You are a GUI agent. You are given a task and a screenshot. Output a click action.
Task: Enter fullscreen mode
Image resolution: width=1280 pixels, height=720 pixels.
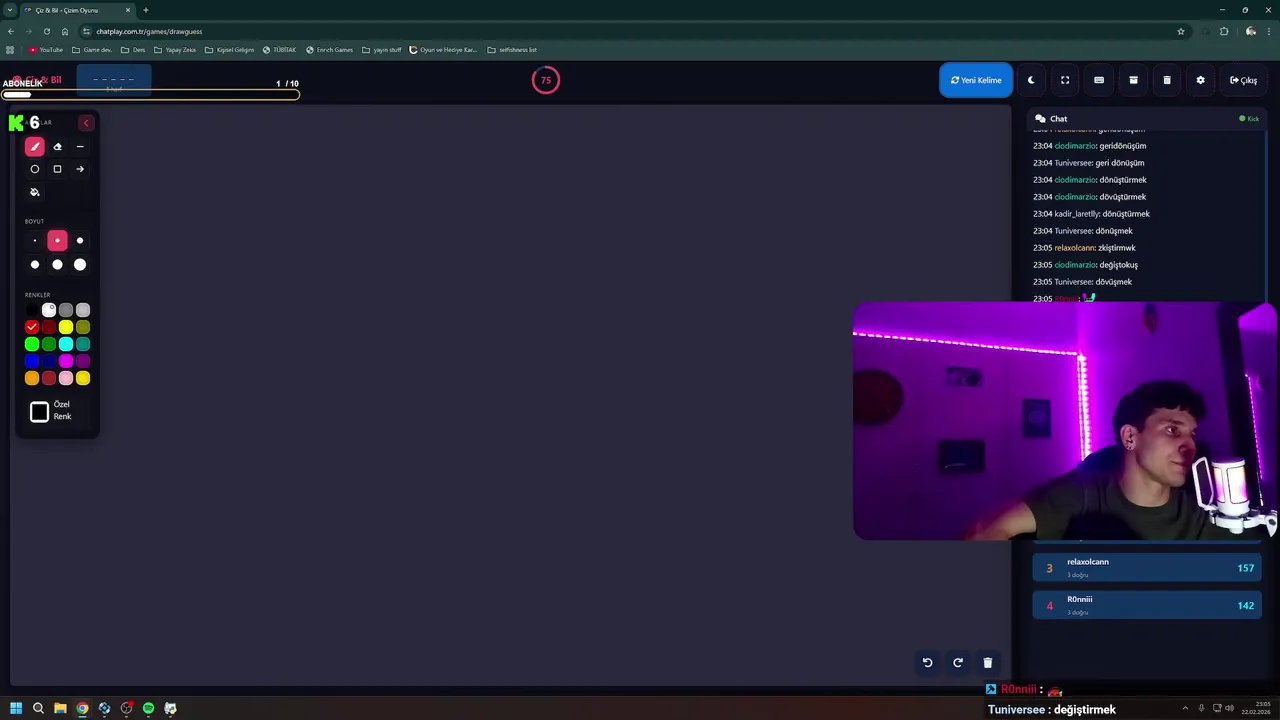[1065, 80]
